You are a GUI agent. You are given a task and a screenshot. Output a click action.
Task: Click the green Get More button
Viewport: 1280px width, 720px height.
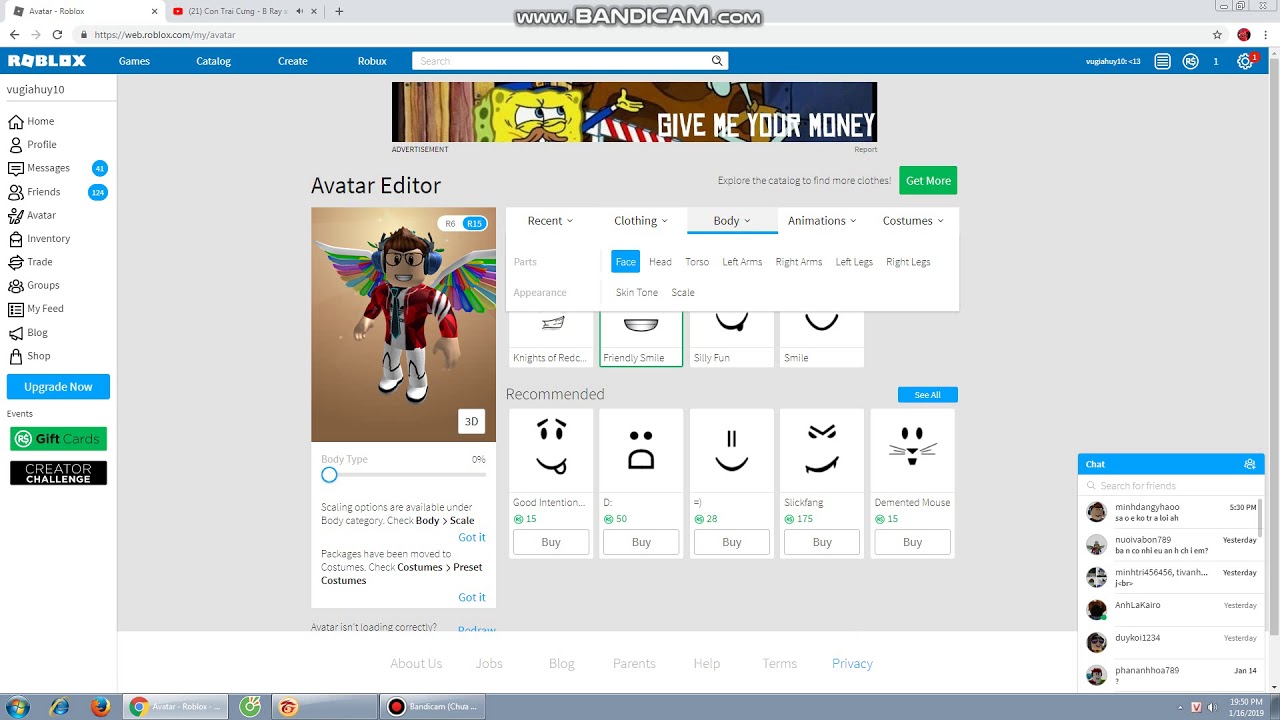pos(928,181)
